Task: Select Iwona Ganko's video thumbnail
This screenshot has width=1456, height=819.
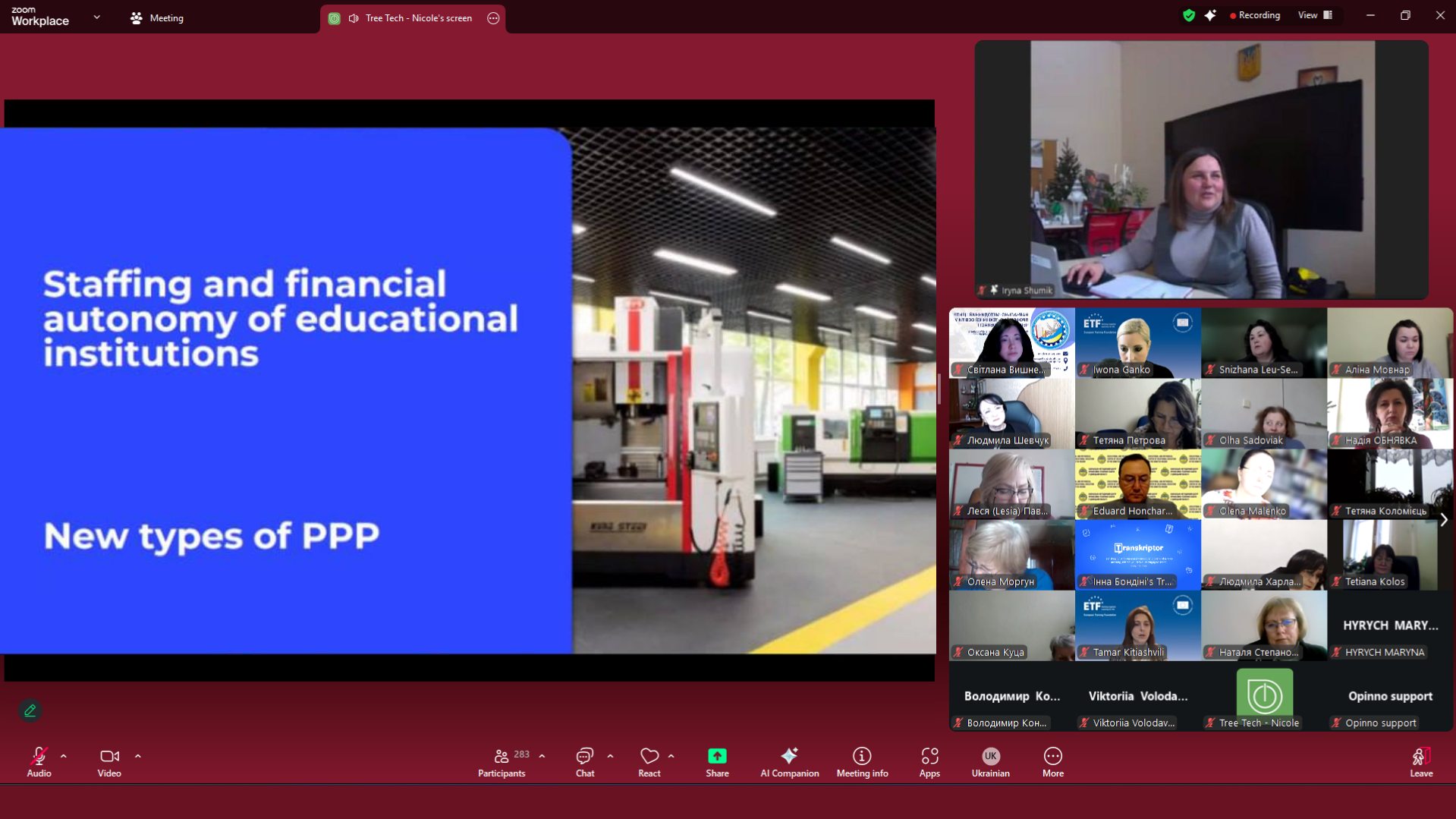Action: (x=1137, y=342)
